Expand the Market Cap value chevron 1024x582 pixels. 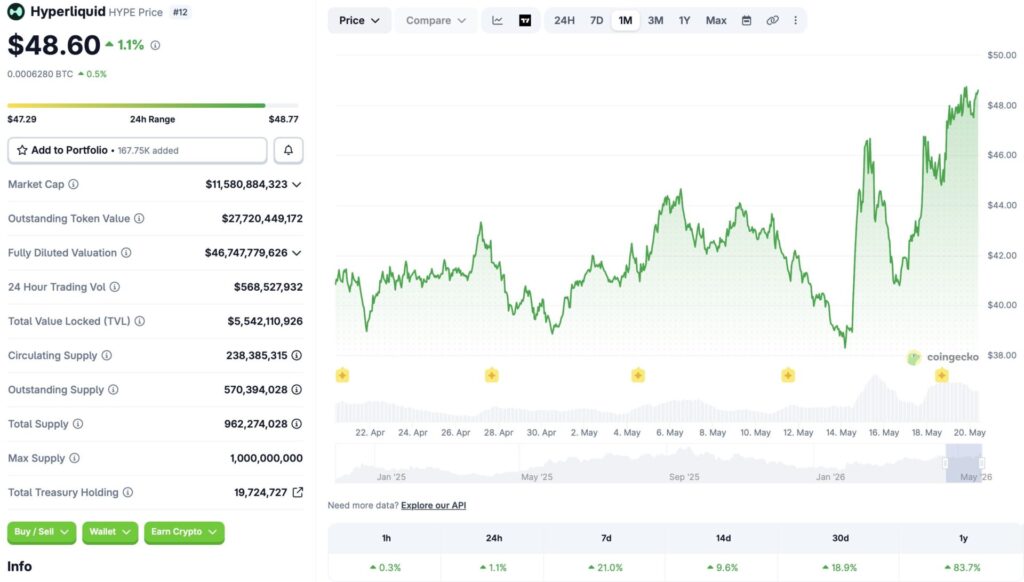(x=296, y=185)
